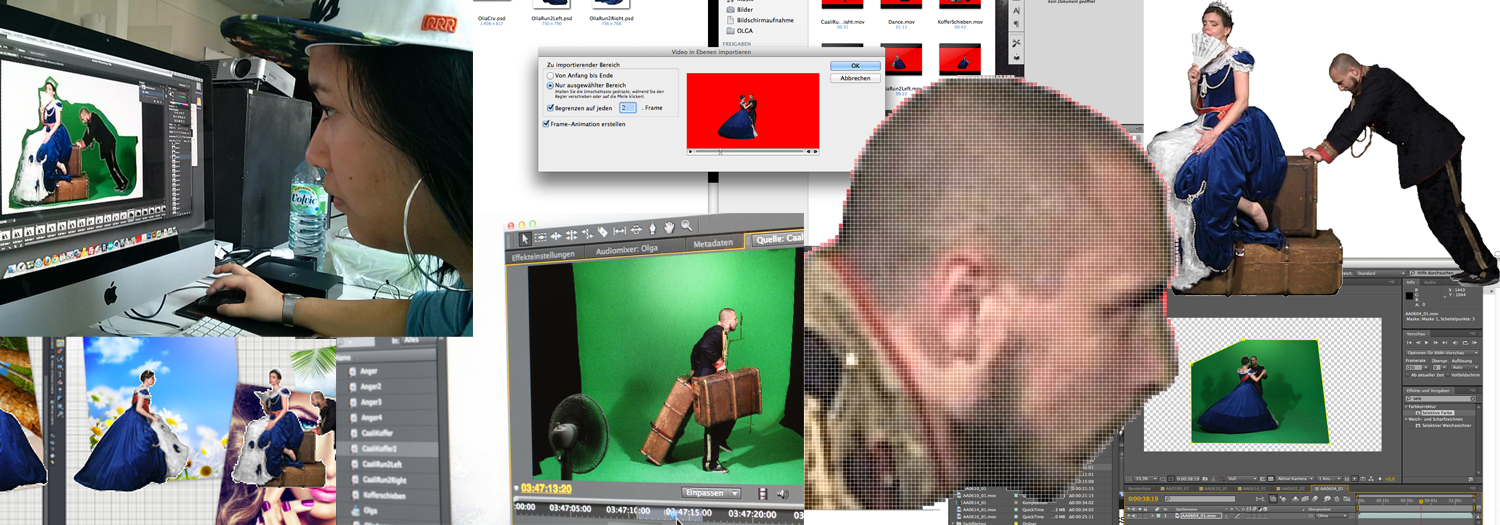Click OK in the video import dialog
This screenshot has width=1500, height=525.
[854, 65]
